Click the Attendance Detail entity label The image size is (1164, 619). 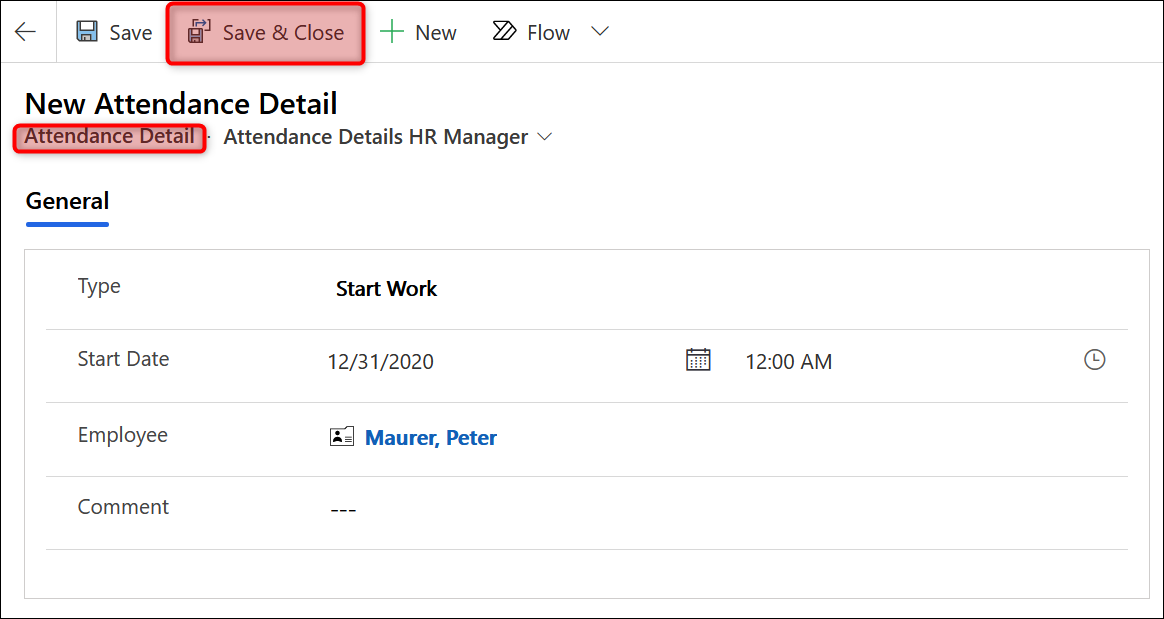pos(109,137)
